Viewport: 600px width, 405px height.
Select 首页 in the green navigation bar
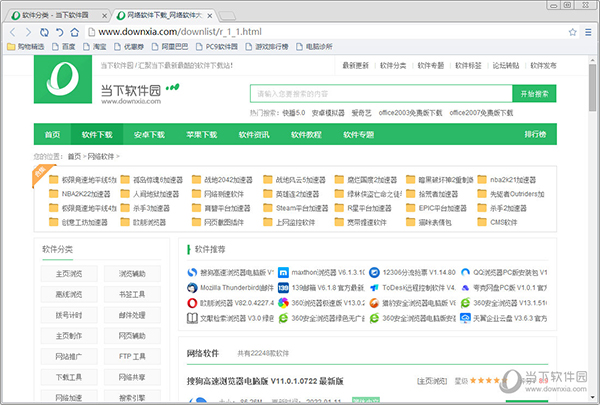[52, 134]
